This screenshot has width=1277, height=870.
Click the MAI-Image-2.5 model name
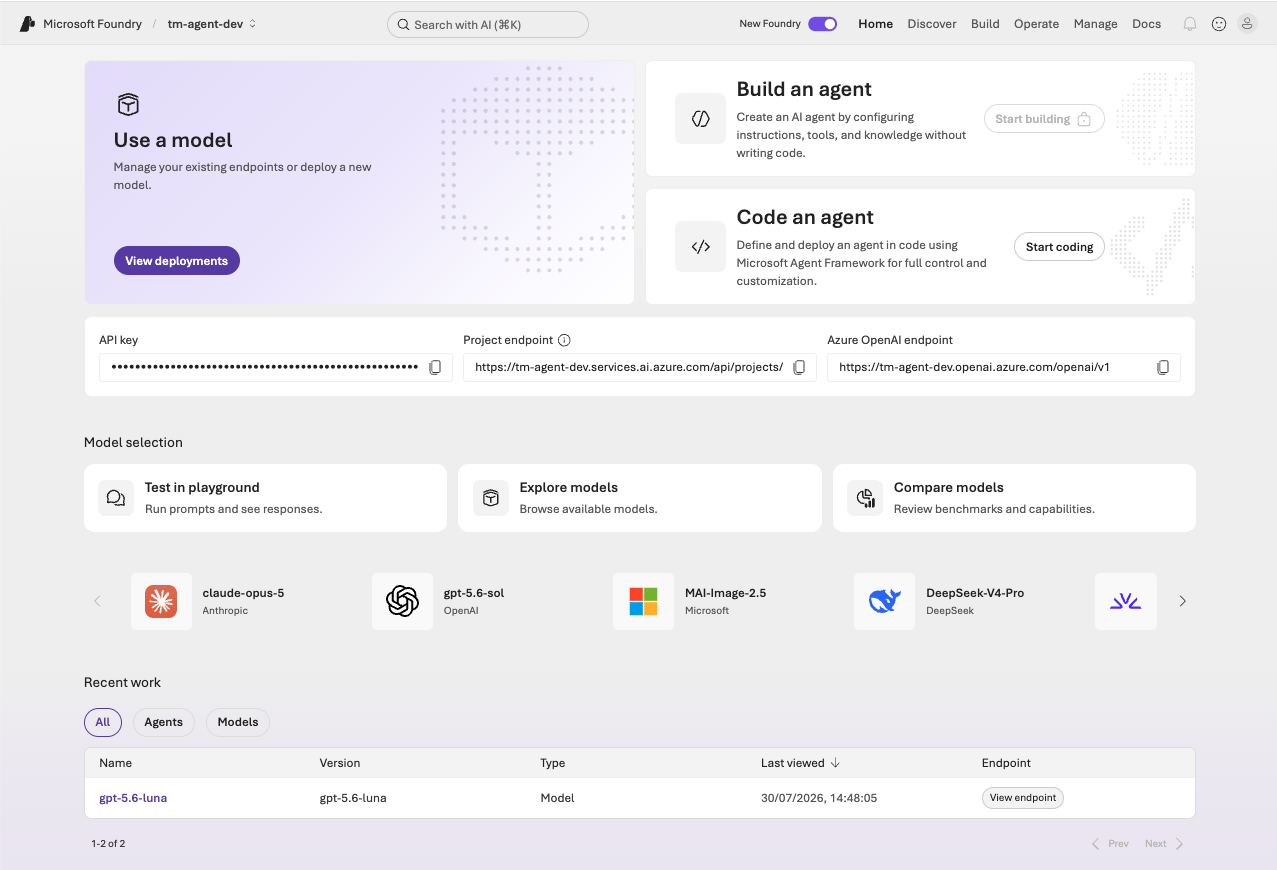[x=725, y=593]
